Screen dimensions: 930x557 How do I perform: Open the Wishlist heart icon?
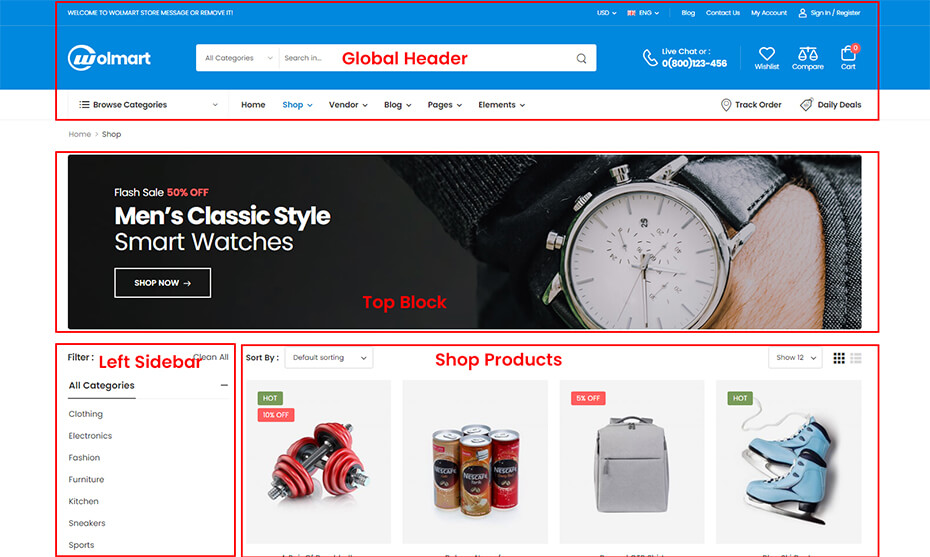coord(766,54)
